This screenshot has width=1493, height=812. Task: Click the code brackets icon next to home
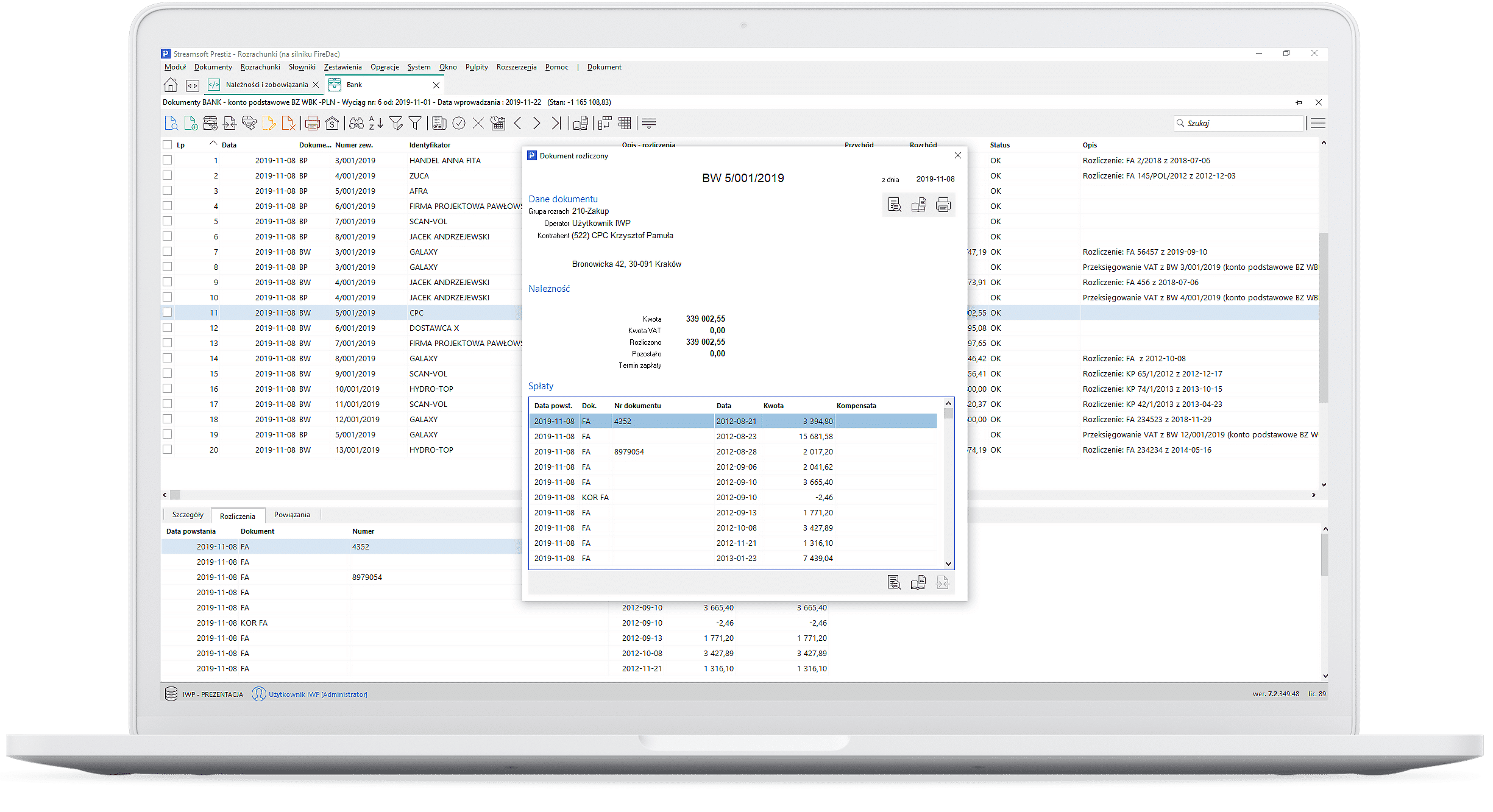(193, 85)
